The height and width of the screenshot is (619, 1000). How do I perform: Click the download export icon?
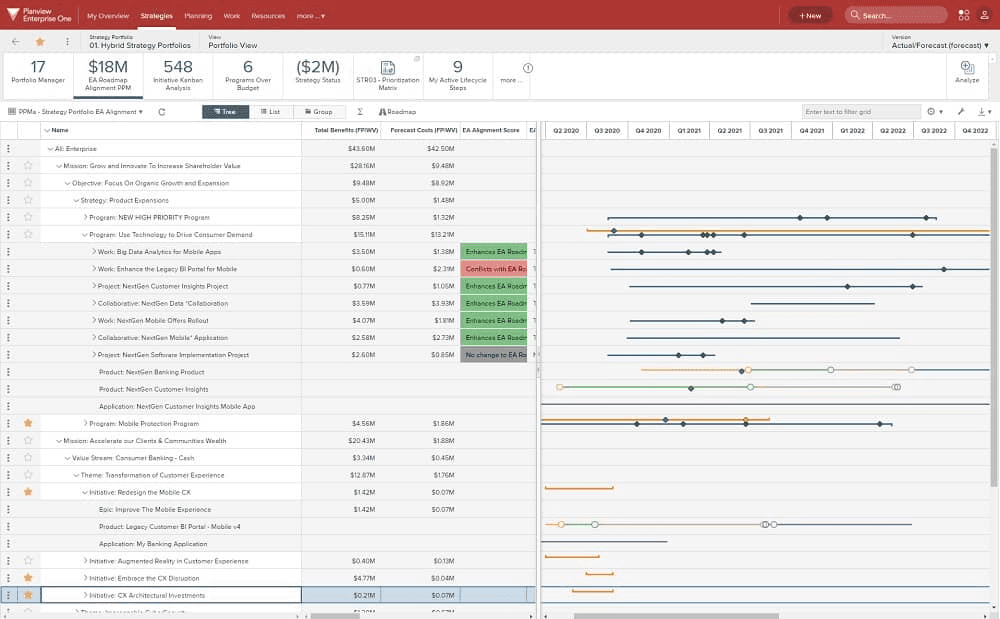pos(982,112)
